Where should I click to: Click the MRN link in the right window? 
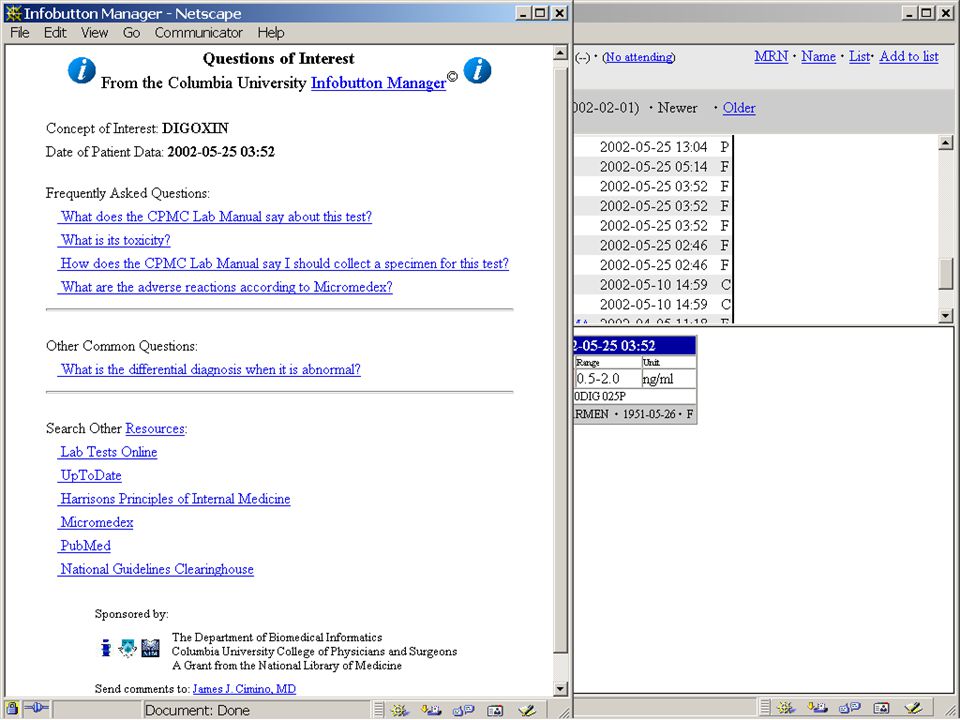[x=771, y=56]
